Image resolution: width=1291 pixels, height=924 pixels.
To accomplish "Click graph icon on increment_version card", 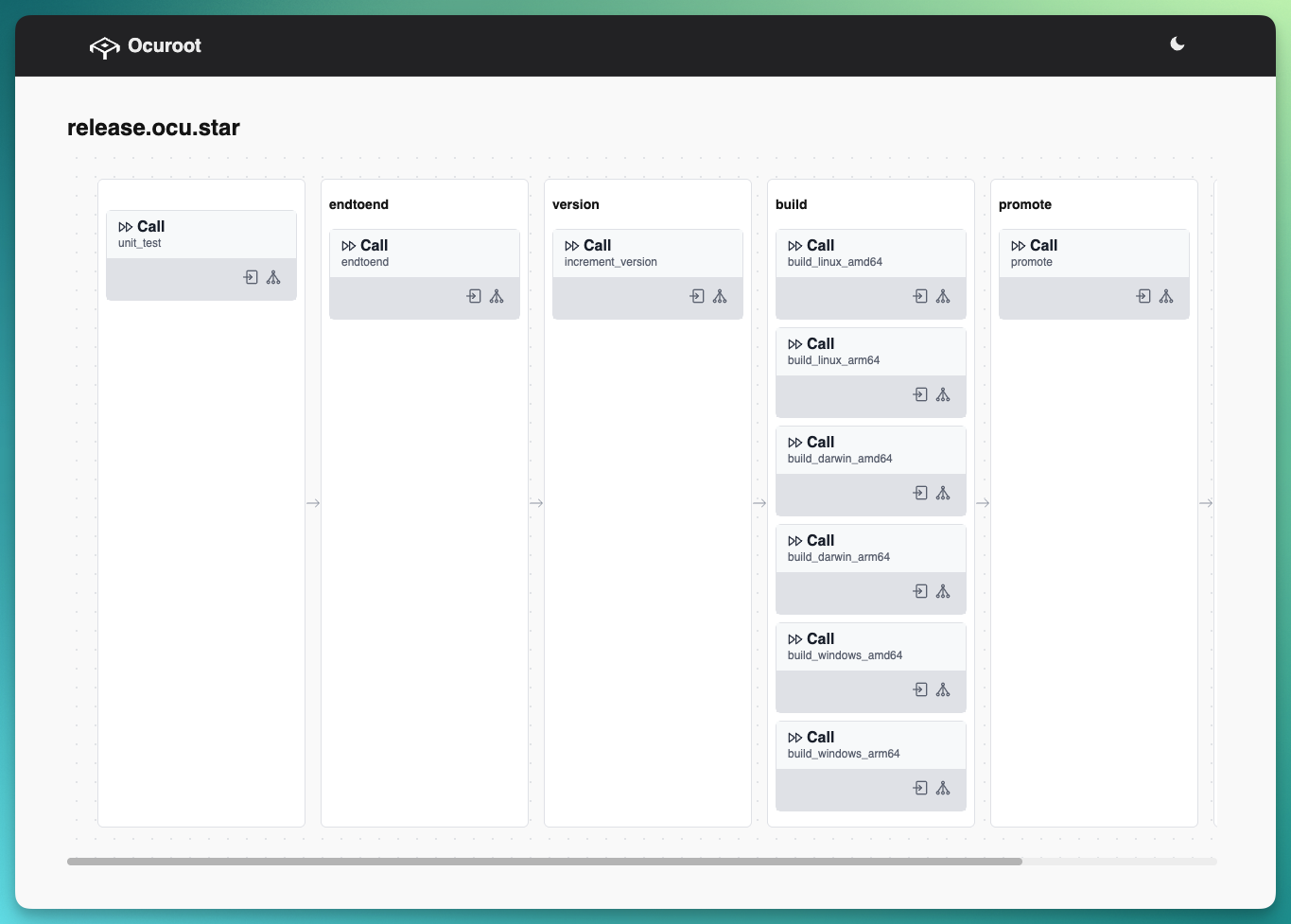I will (720, 296).
